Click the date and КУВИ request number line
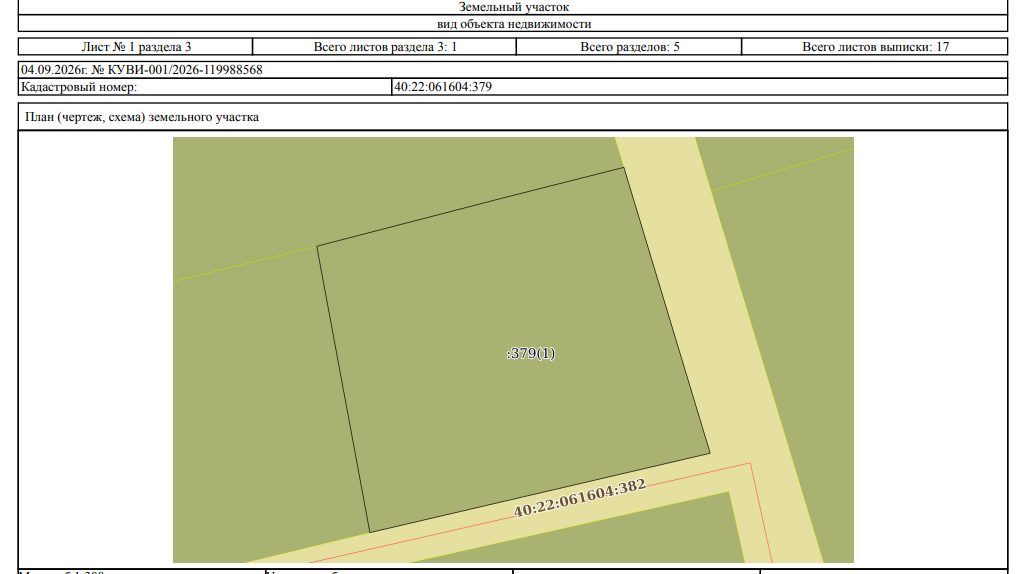The width and height of the screenshot is (1034, 574). 142,70
